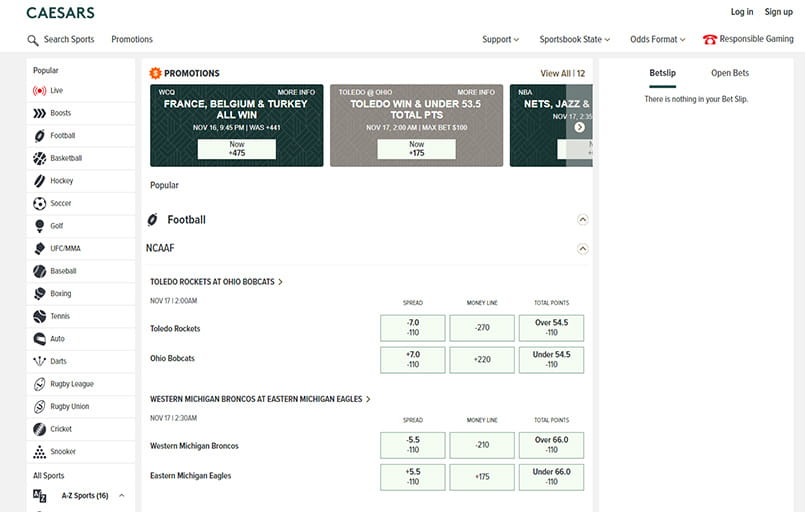Screen dimensions: 805x512
Task: Open the Live section icon
Action: coord(40,91)
